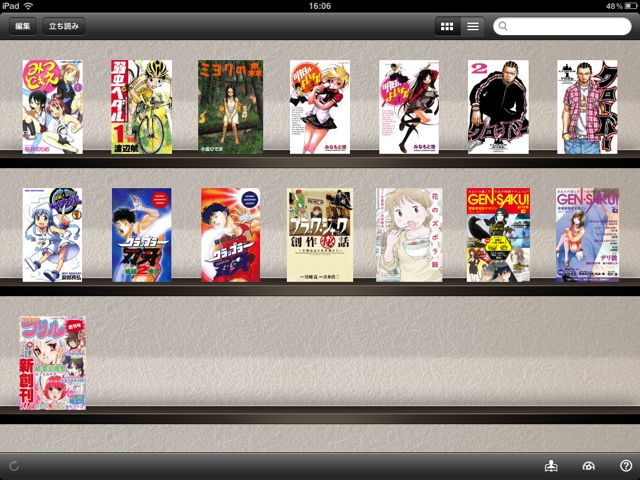The height and width of the screenshot is (480, 640).
Task: Open ミヨリの森 book cover
Action: coord(231,107)
